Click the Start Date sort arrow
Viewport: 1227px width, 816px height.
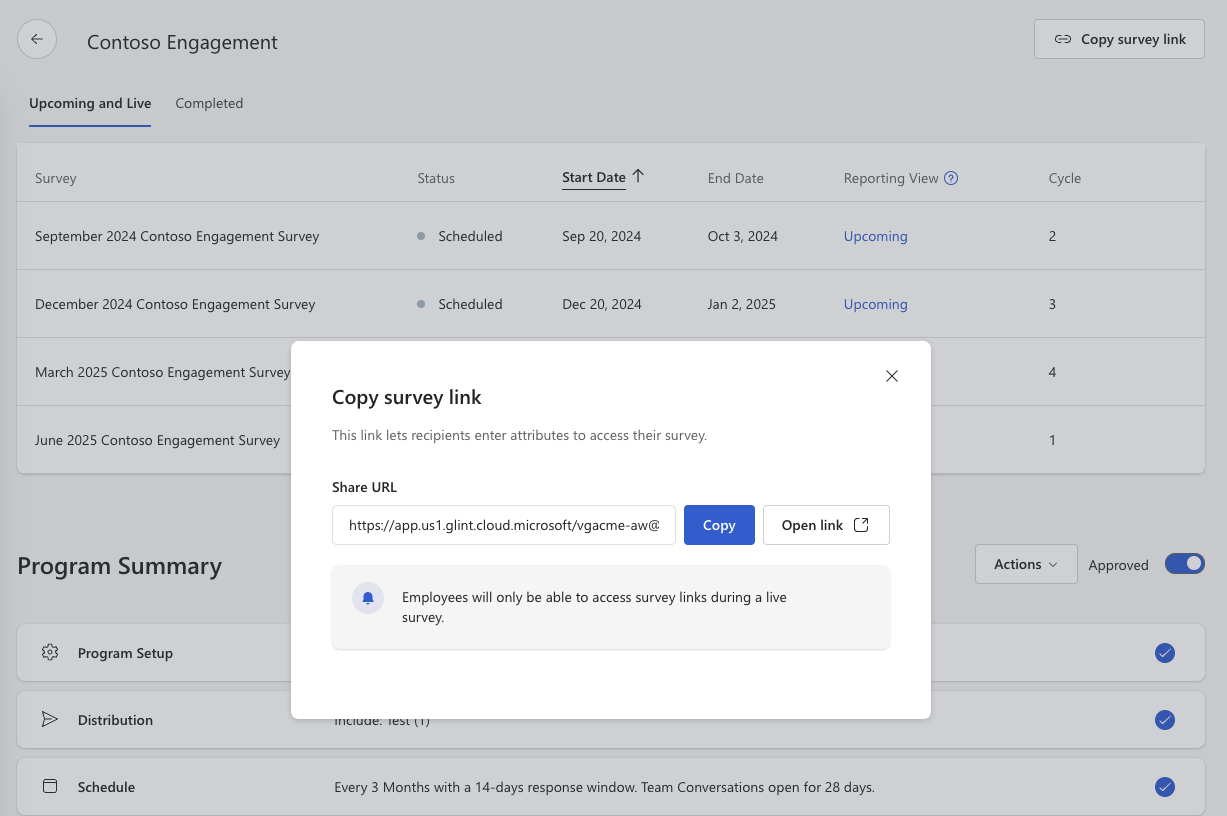638,177
